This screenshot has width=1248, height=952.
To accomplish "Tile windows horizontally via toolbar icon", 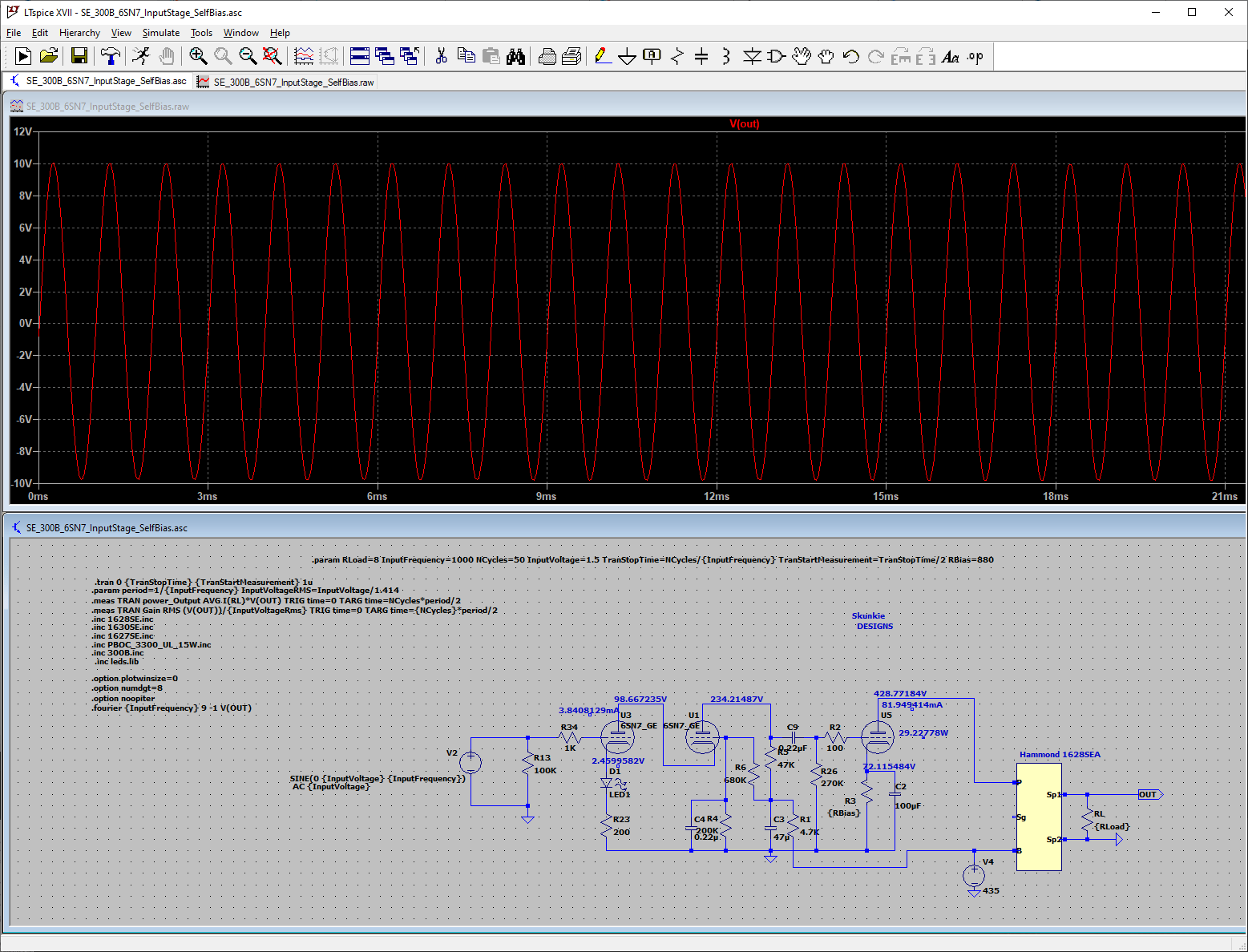I will point(360,56).
